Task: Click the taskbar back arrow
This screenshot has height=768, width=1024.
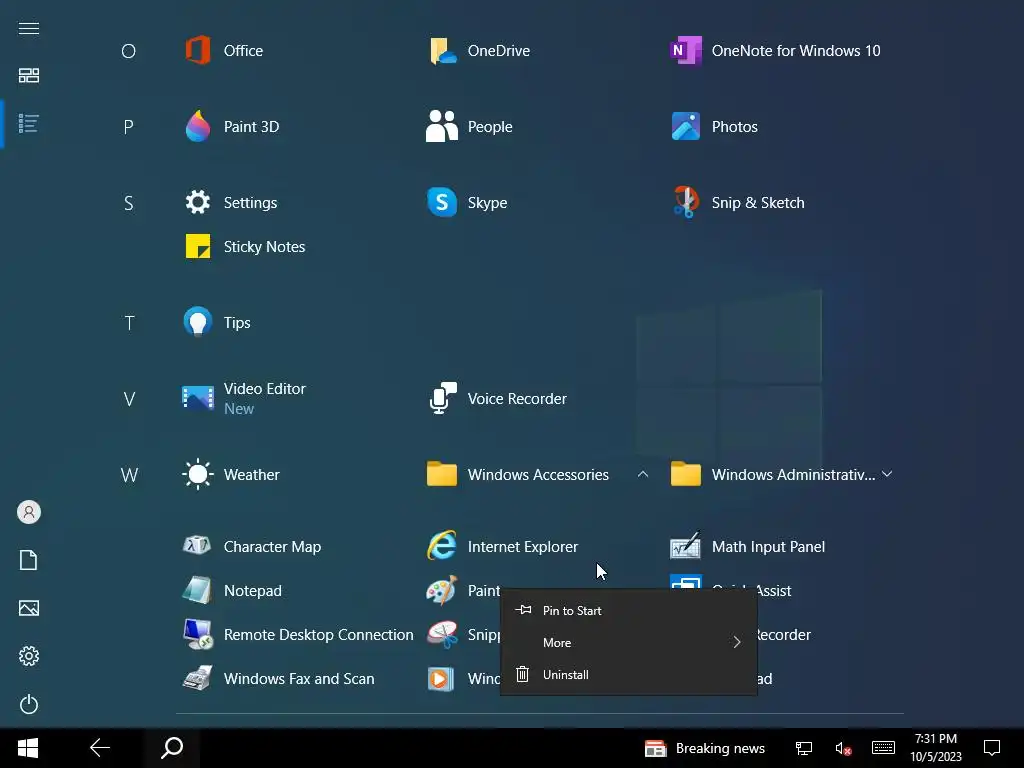Action: 99,748
